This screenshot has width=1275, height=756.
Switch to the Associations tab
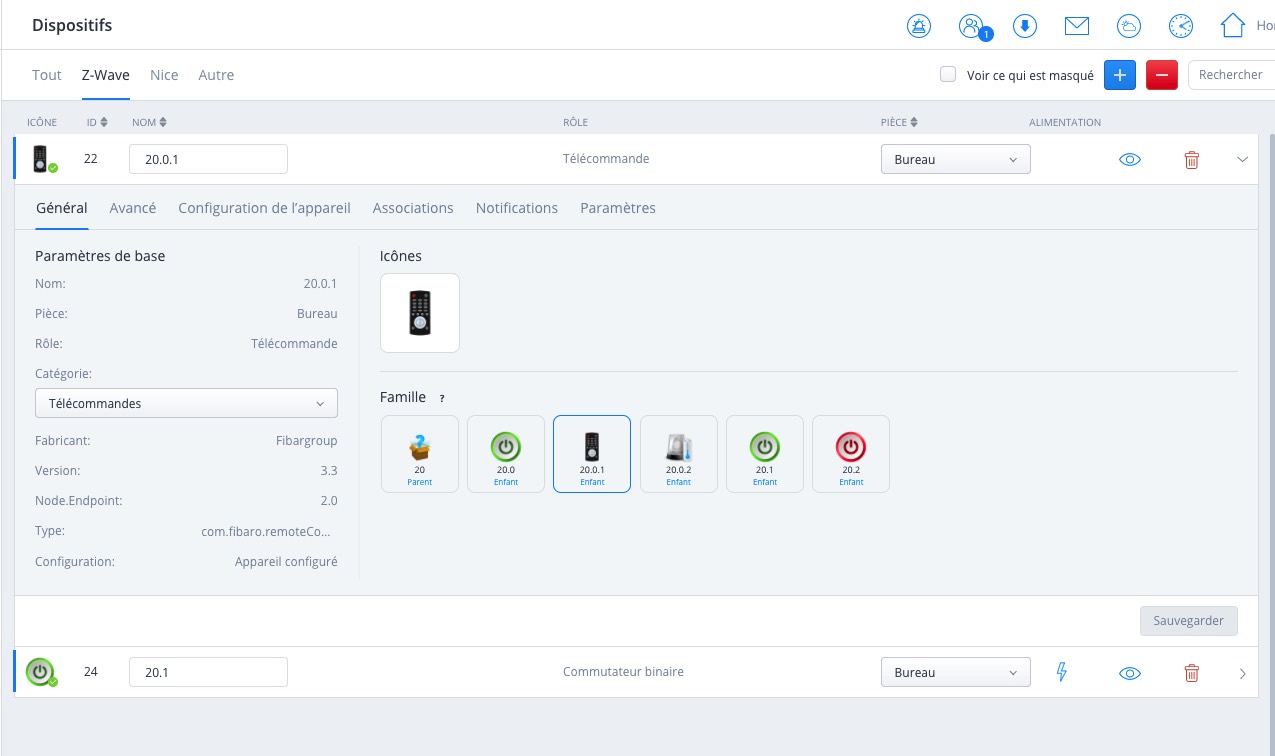click(413, 208)
